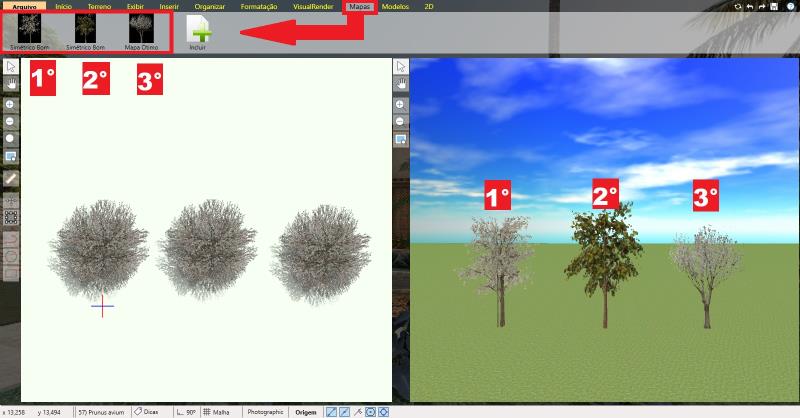
Task: Click zoom in on the 2D view toolbar
Action: [x=10, y=104]
